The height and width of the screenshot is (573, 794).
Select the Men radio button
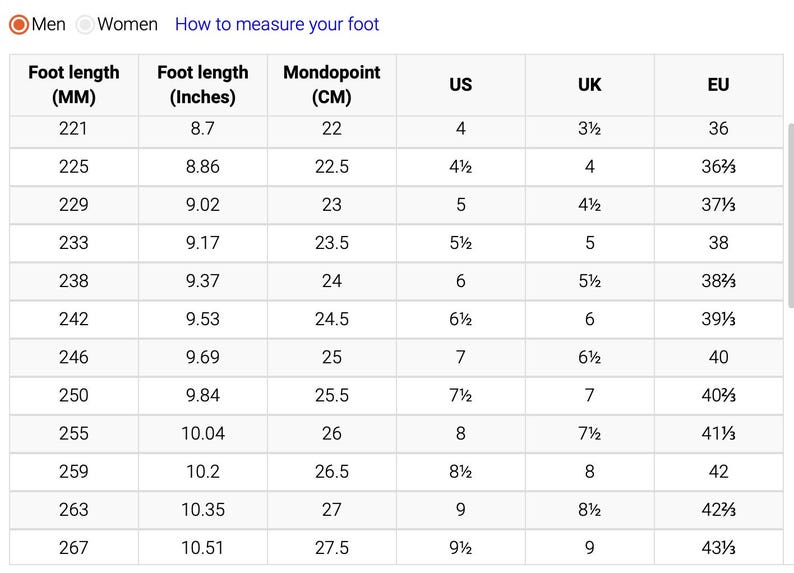[19, 25]
